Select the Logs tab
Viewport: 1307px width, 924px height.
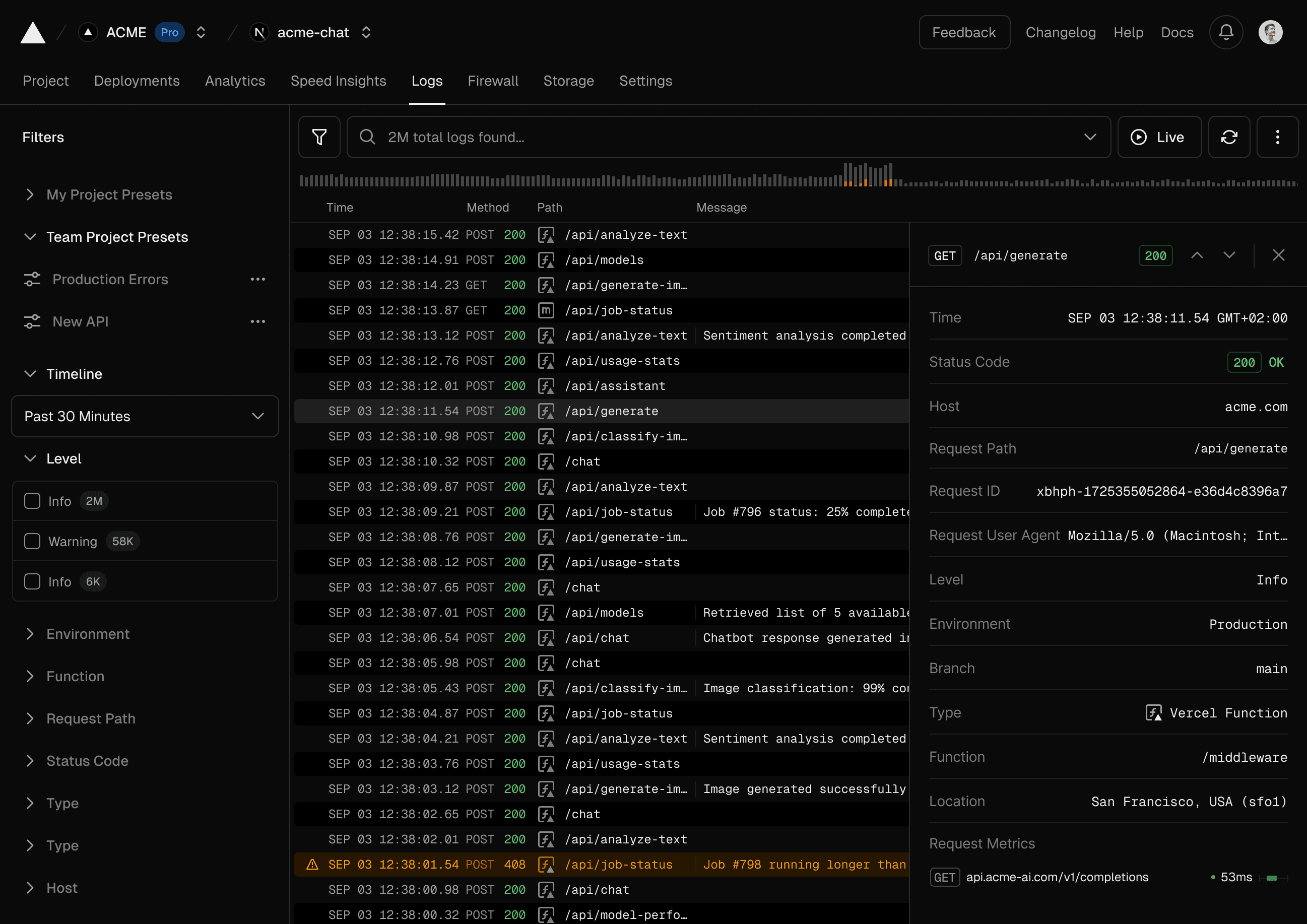coord(426,81)
